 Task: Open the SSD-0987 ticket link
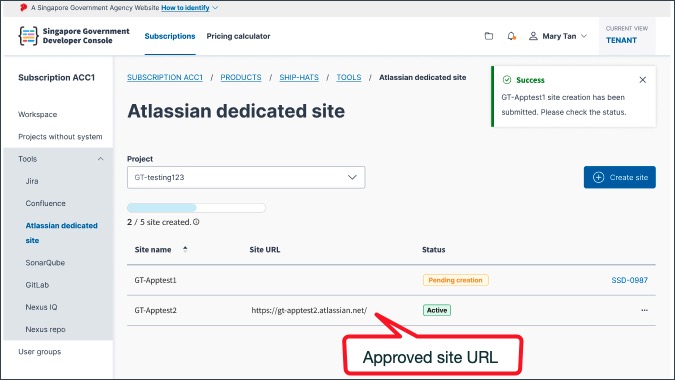(x=629, y=280)
